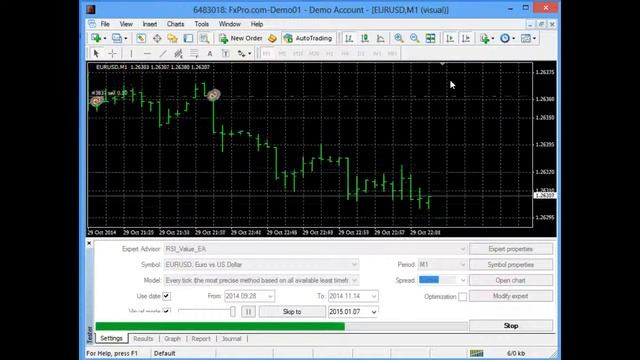
Task: Expand the Period M1 dropdown
Action: 462,265
